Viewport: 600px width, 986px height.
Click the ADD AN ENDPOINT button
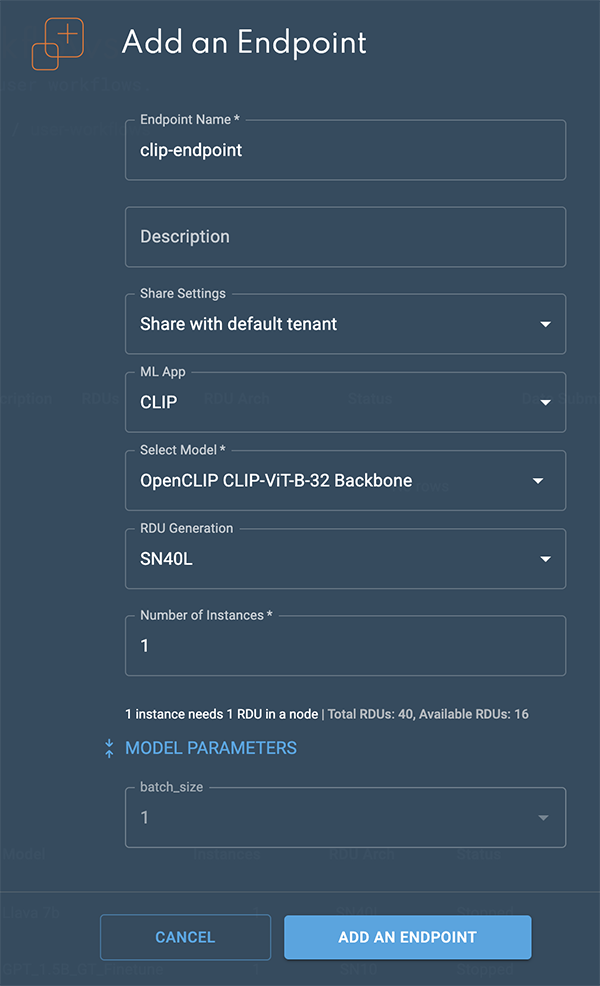pos(407,937)
